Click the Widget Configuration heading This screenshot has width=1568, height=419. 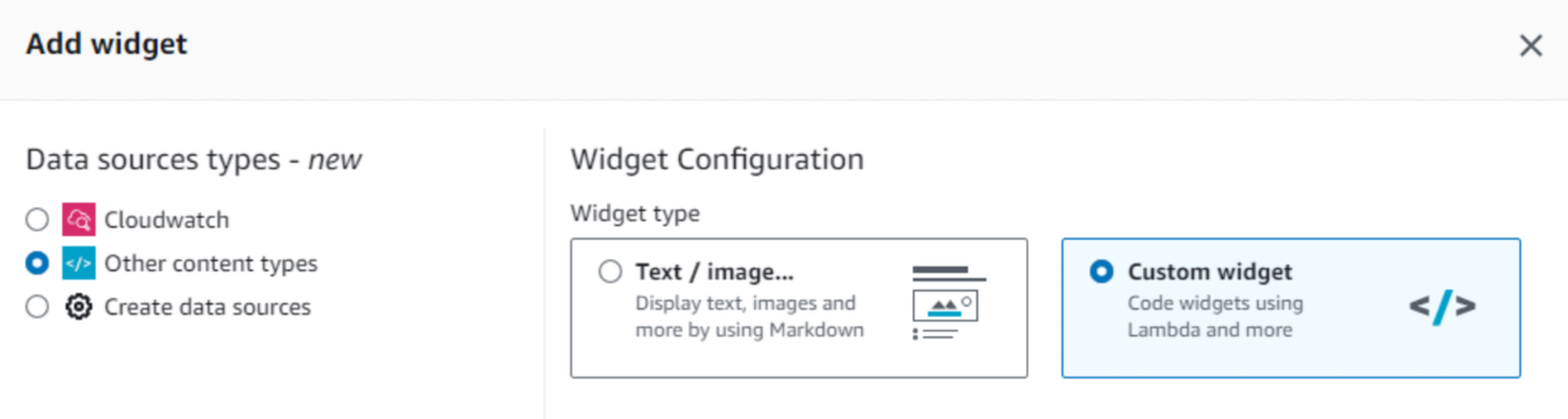716,159
